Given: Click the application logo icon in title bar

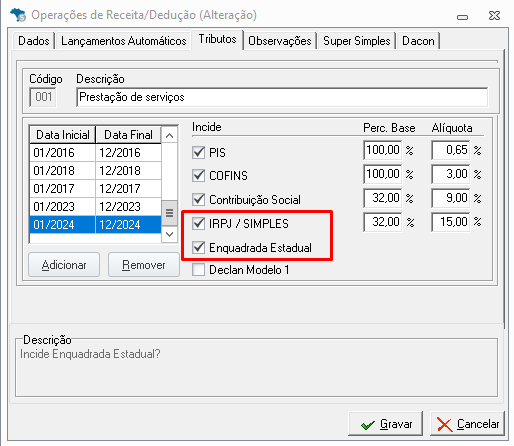Looking at the screenshot, I should 18,15.
